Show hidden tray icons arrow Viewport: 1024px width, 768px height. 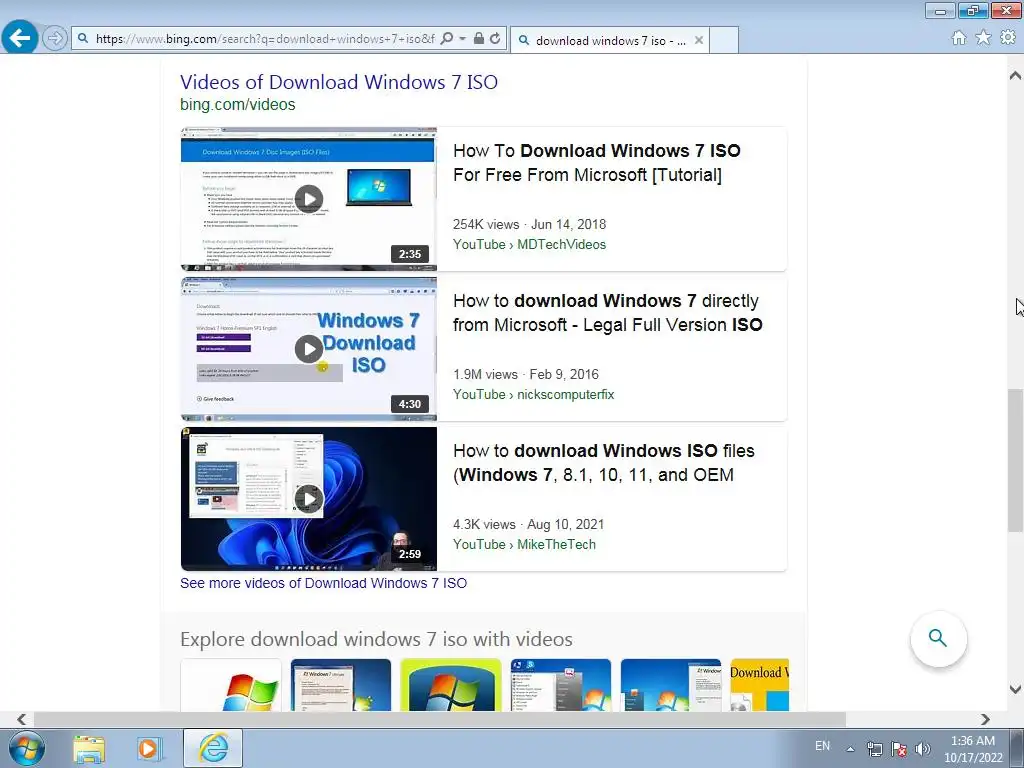click(x=850, y=749)
